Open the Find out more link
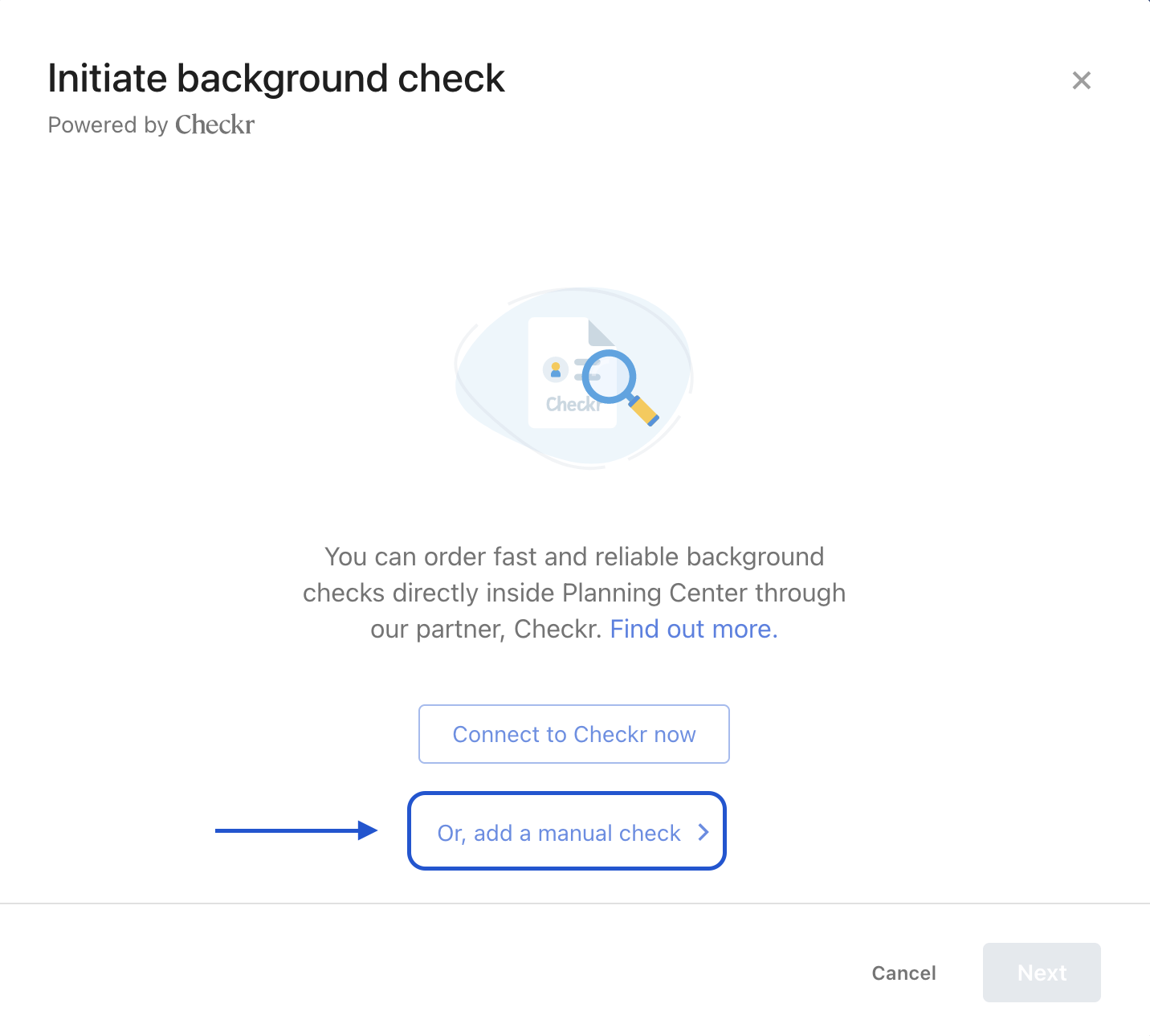This screenshot has height=1036, width=1150. 694,629
